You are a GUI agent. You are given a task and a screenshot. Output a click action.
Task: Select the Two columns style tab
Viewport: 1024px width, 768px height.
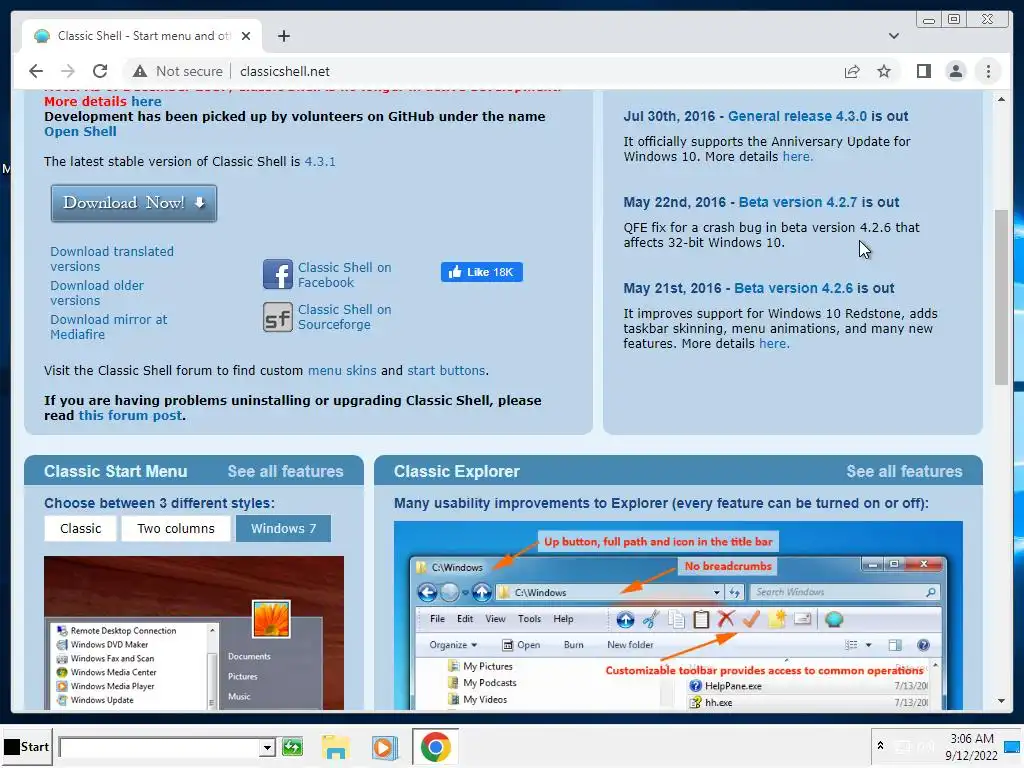(176, 528)
